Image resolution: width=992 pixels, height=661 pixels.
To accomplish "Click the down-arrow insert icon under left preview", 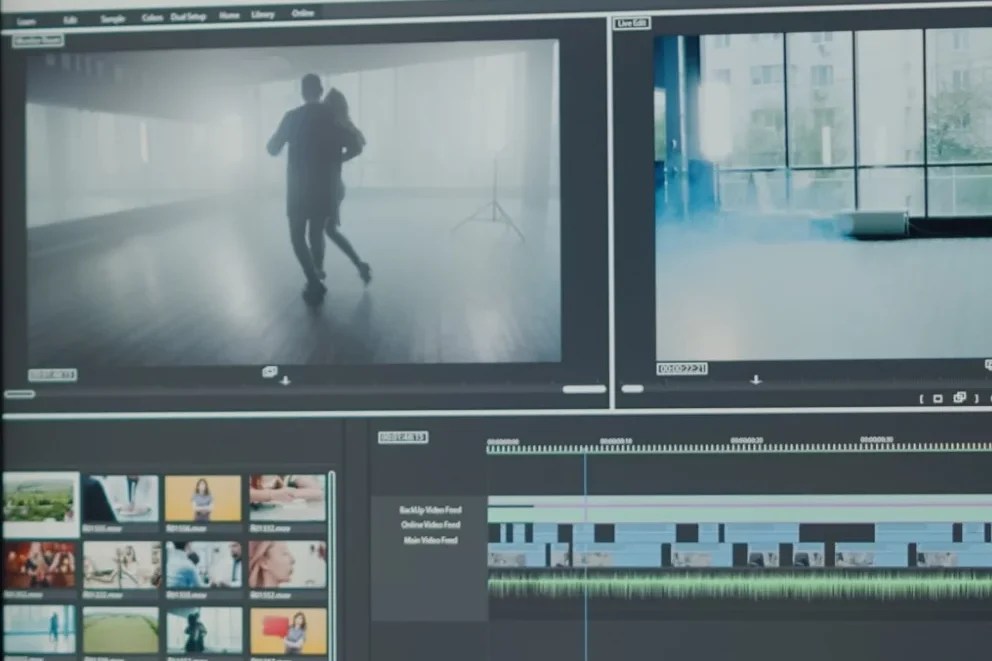I will pyautogui.click(x=285, y=381).
